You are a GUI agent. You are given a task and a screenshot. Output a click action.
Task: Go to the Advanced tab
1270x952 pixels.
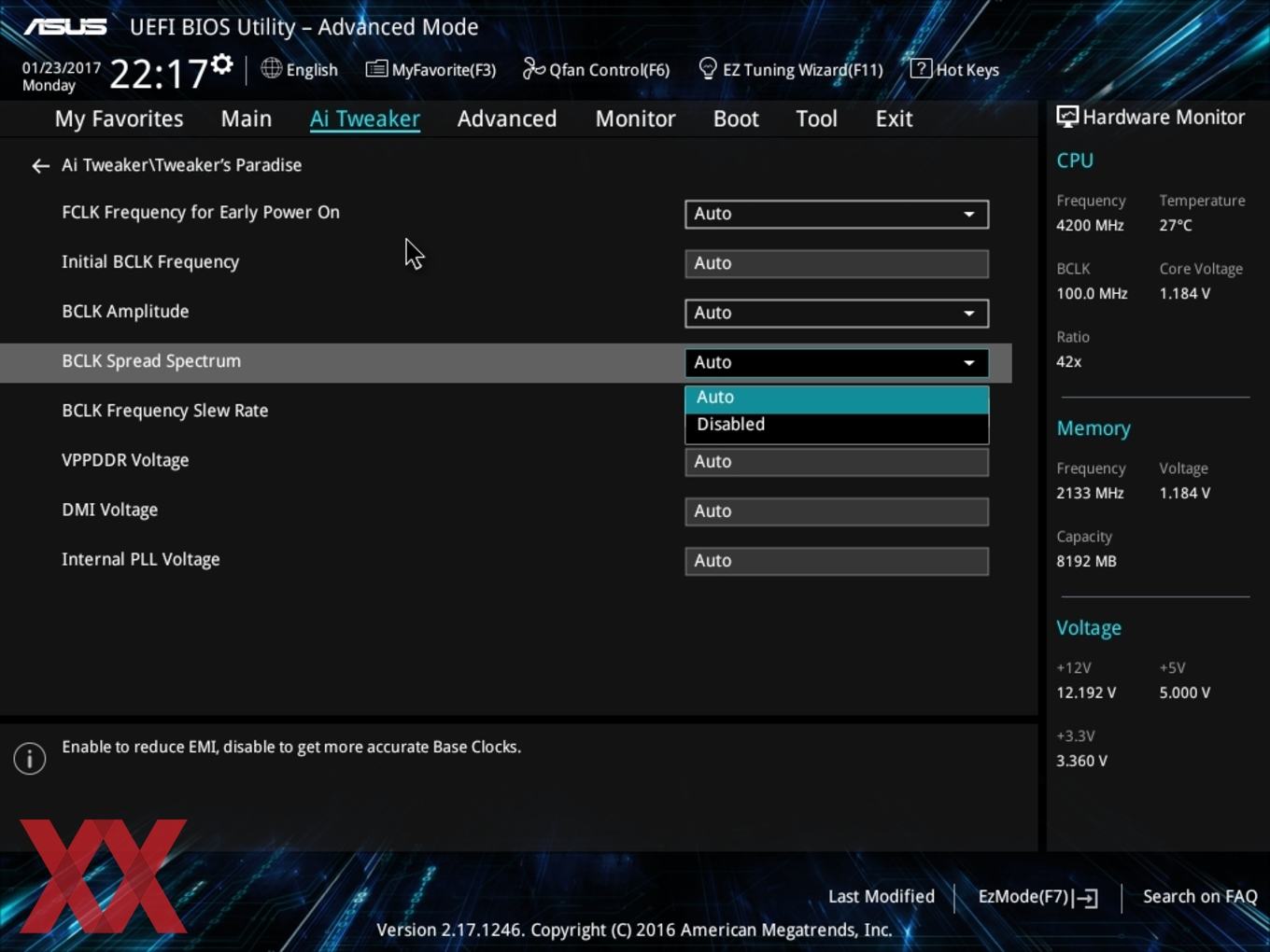pos(507,119)
